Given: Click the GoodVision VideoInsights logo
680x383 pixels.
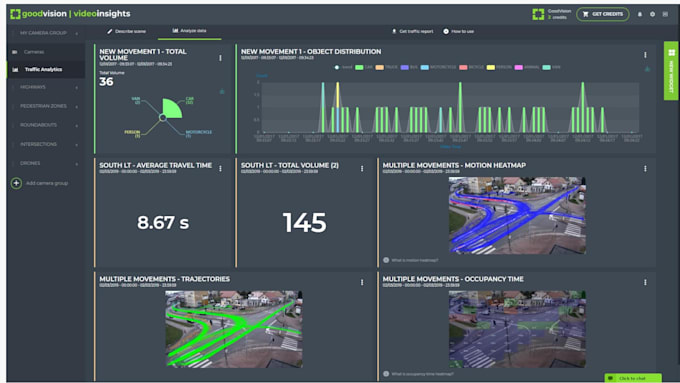Looking at the screenshot, I should click(70, 14).
